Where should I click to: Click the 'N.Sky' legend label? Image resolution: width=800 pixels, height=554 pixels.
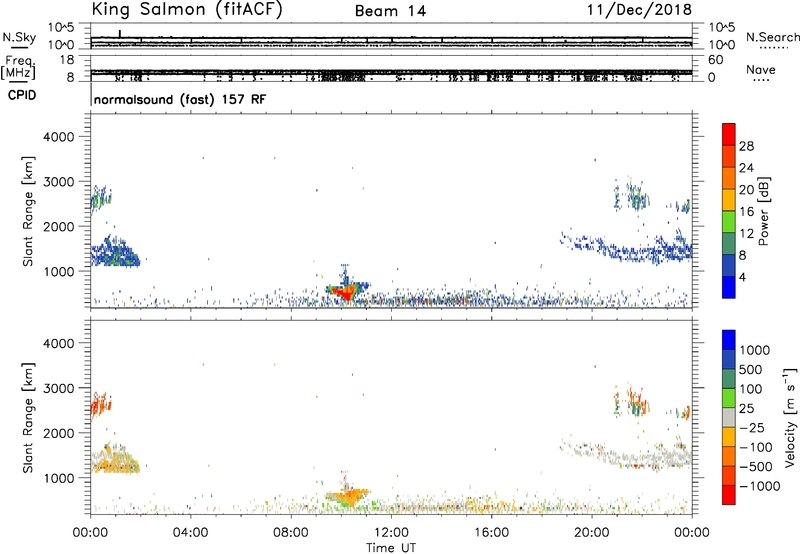(19, 37)
